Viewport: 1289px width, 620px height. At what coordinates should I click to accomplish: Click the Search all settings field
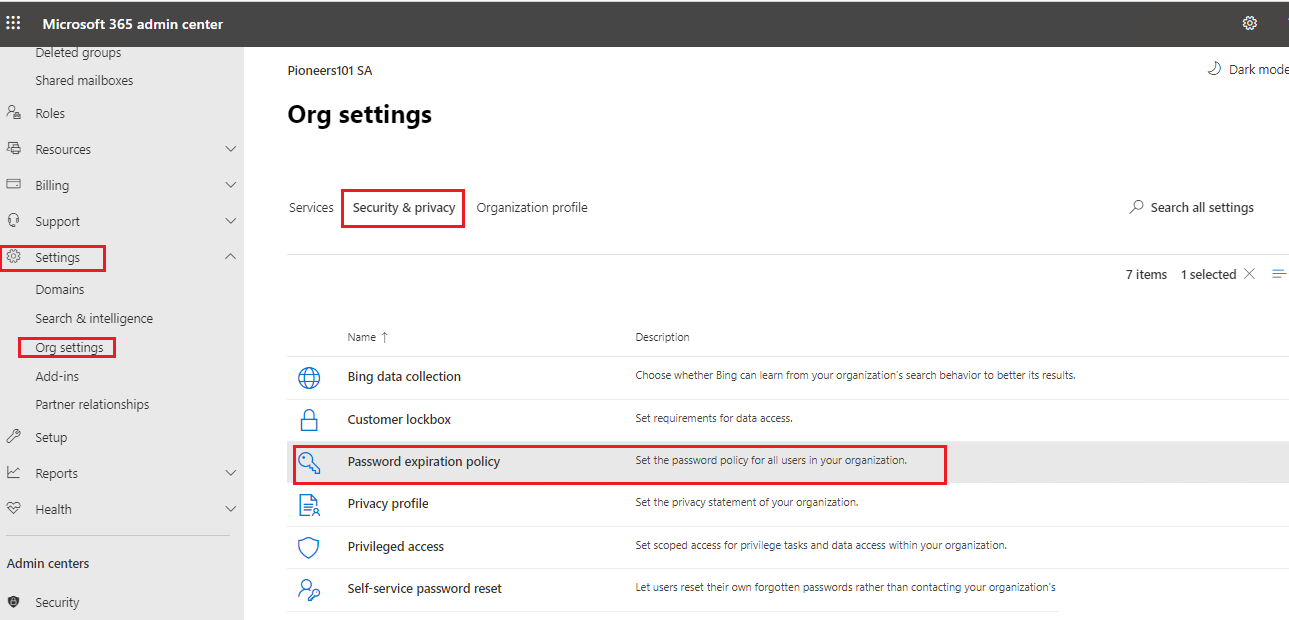[x=1192, y=207]
